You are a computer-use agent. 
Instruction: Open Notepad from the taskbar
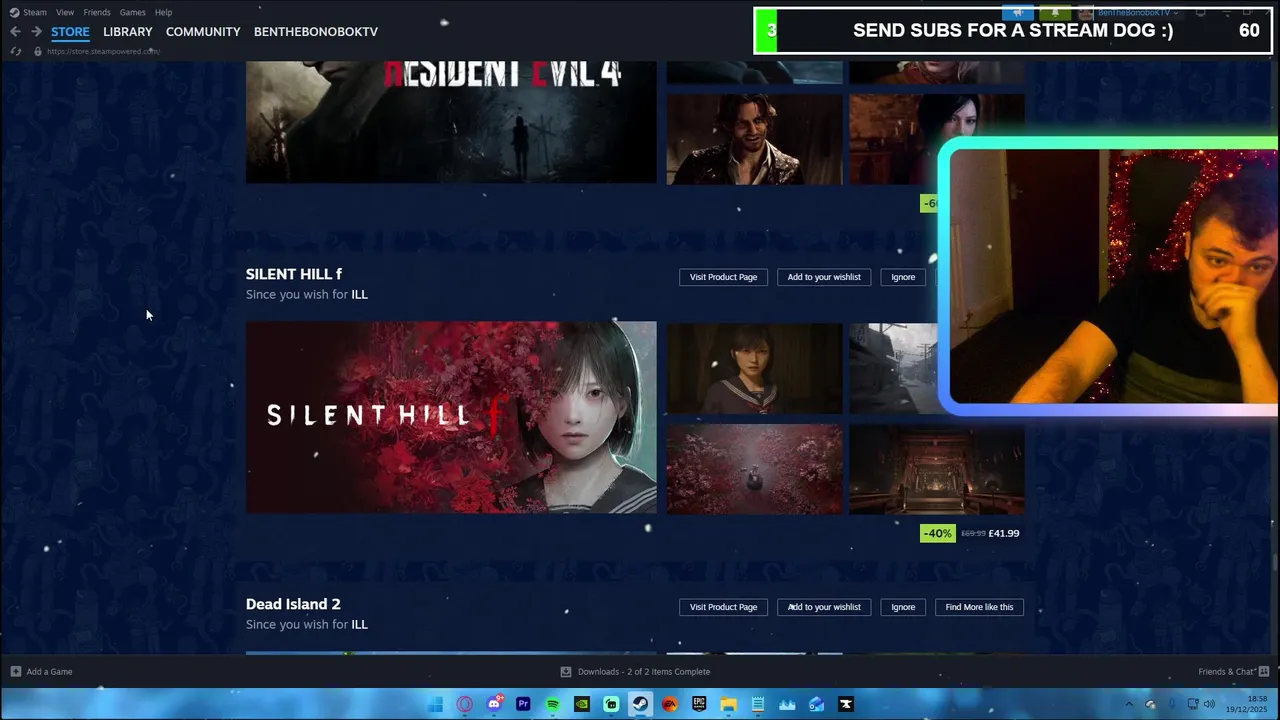point(758,704)
